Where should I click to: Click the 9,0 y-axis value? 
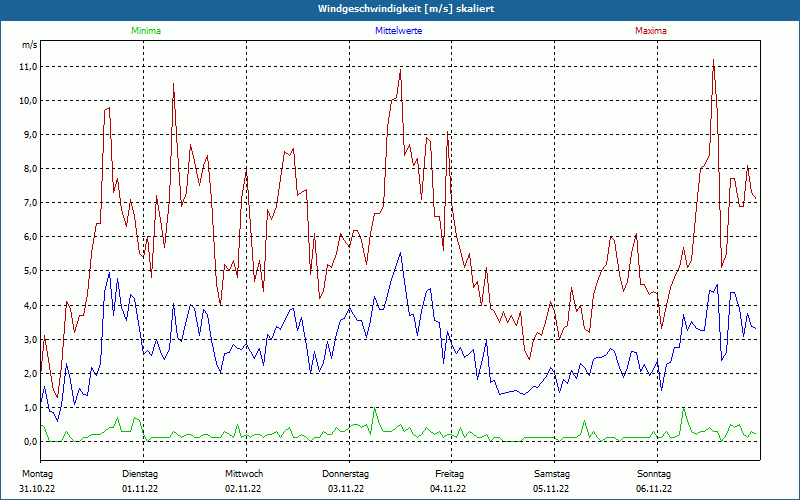click(30, 135)
